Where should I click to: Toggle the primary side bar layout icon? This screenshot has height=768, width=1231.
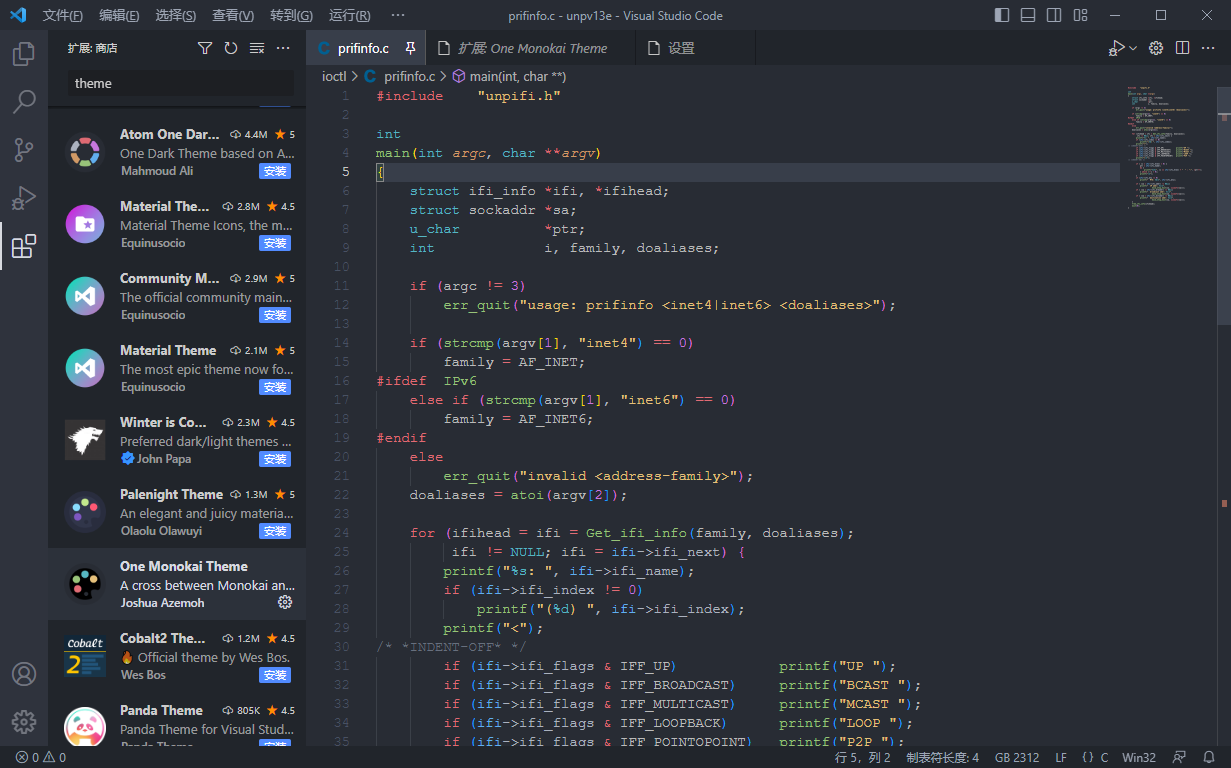click(1003, 16)
